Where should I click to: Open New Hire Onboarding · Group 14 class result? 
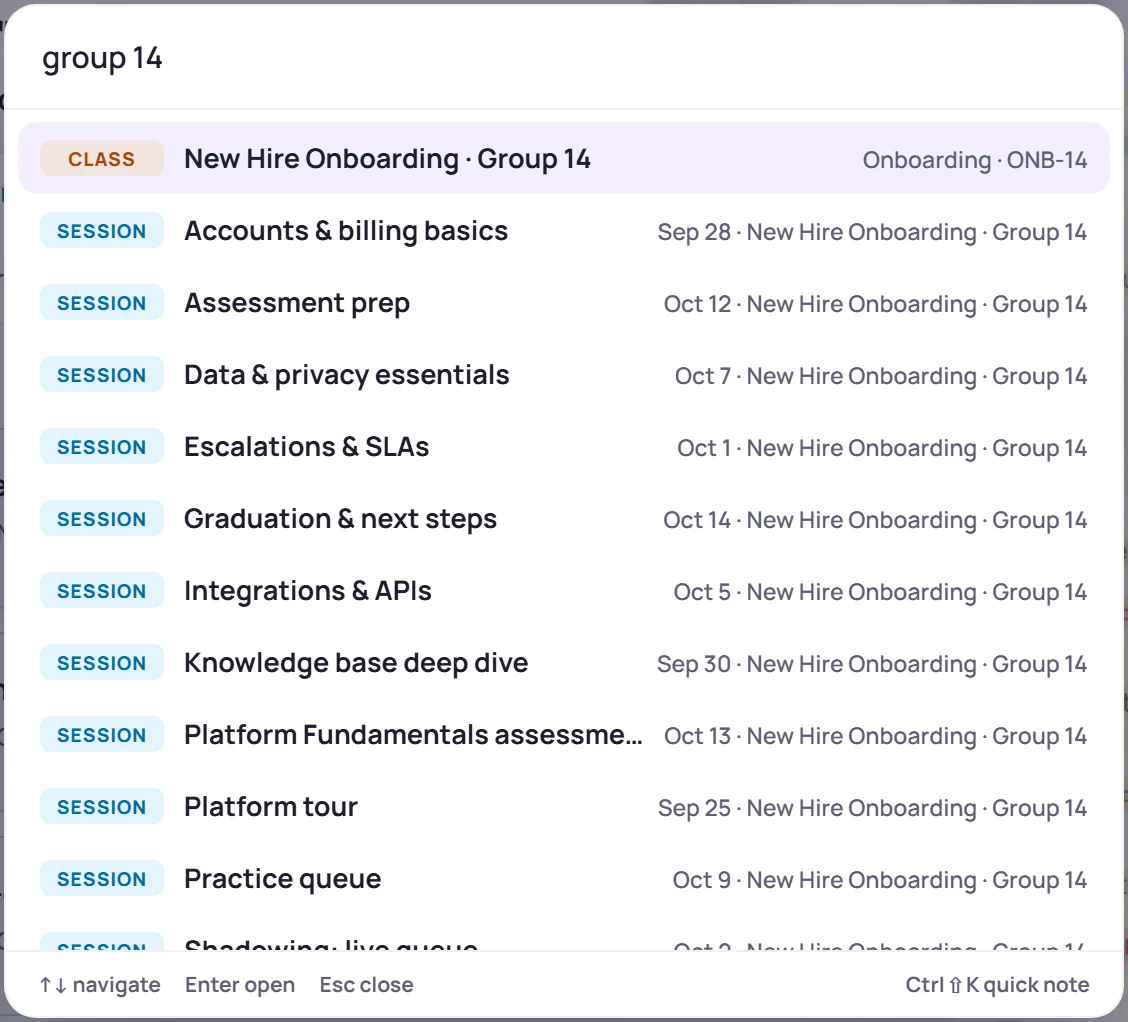(563, 158)
